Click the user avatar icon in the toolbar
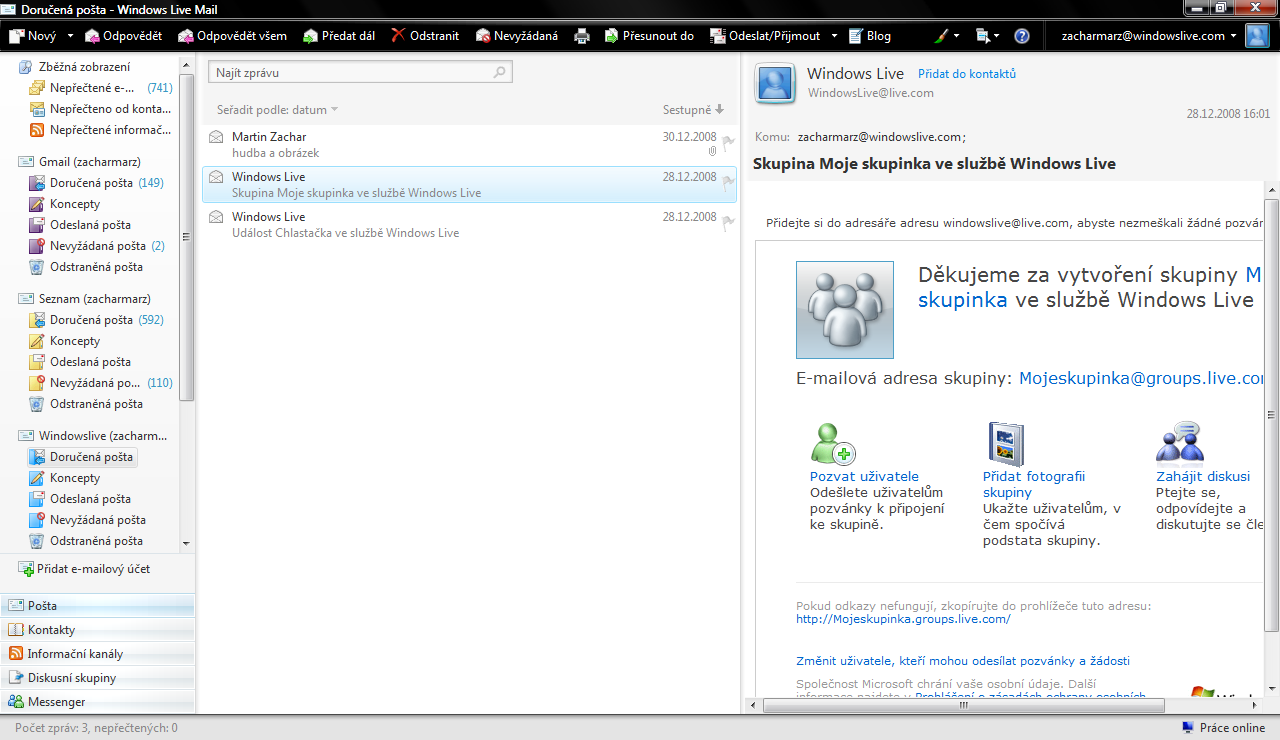 click(1257, 36)
